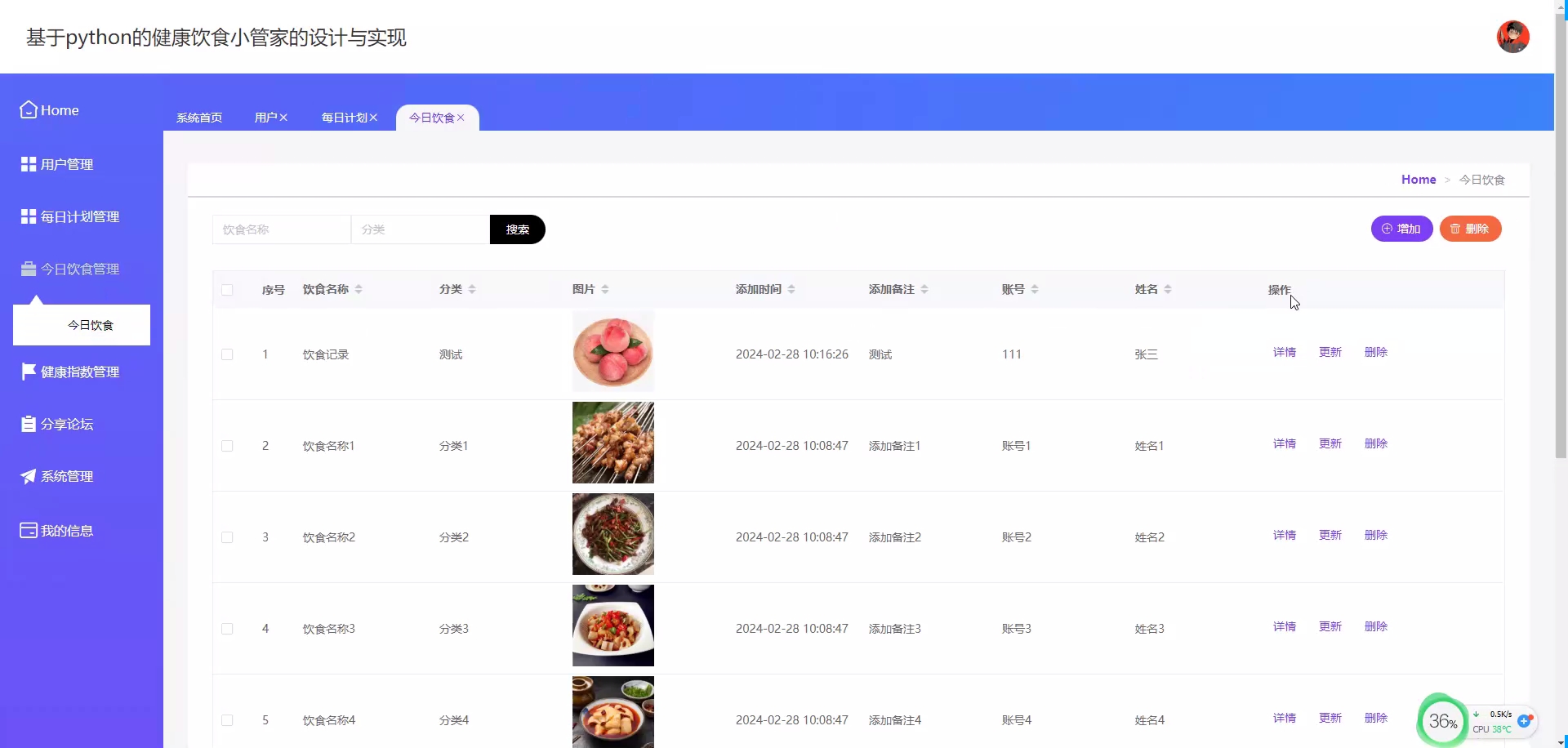Click the 36% CPU usage circle widget
Viewport: 1568px width, 748px height.
(1442, 719)
